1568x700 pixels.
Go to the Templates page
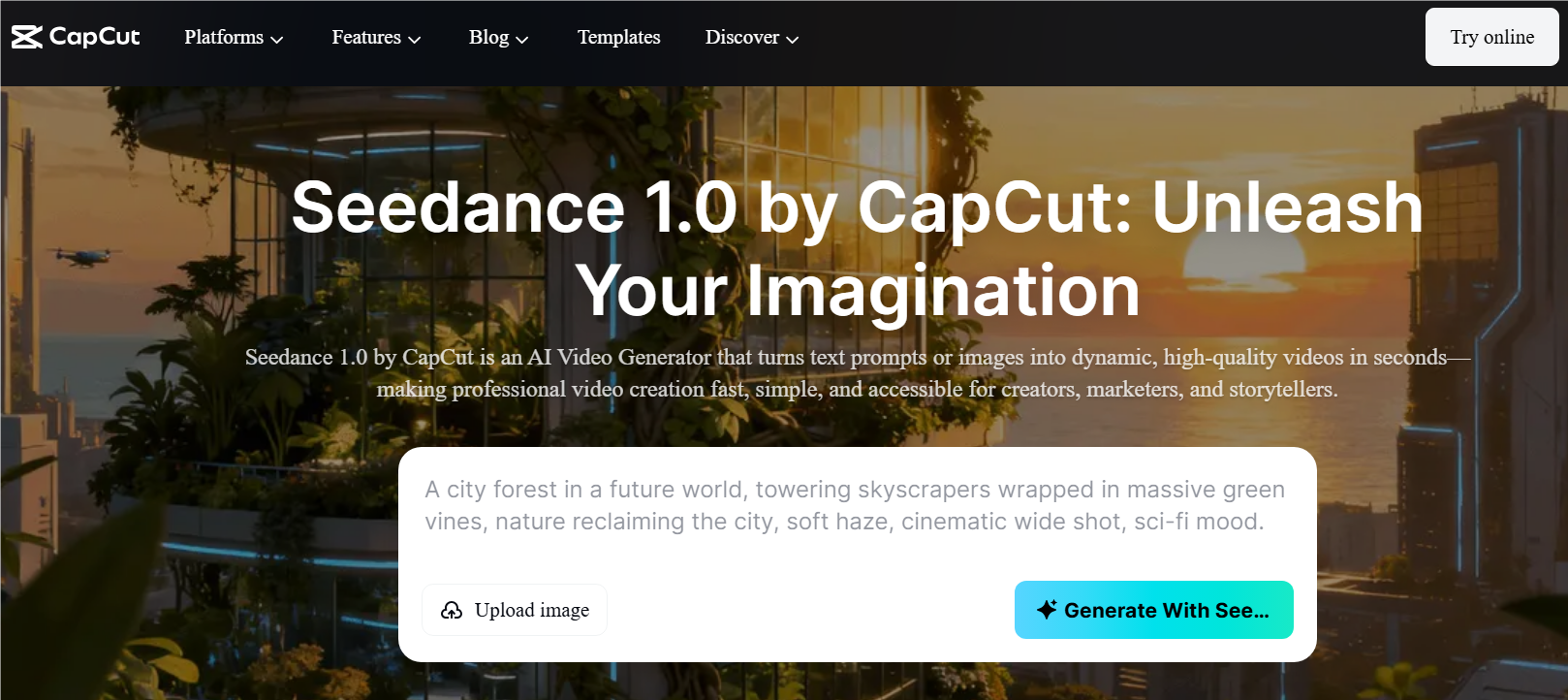pos(619,37)
